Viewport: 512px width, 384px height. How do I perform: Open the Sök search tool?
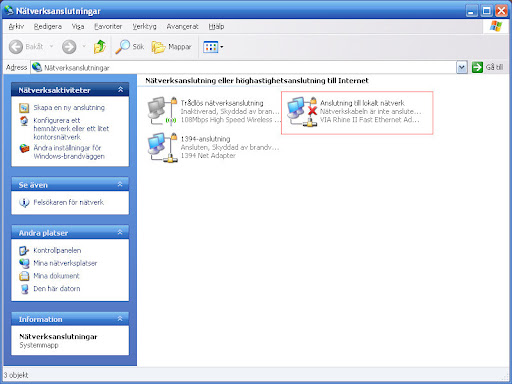pyautogui.click(x=129, y=47)
